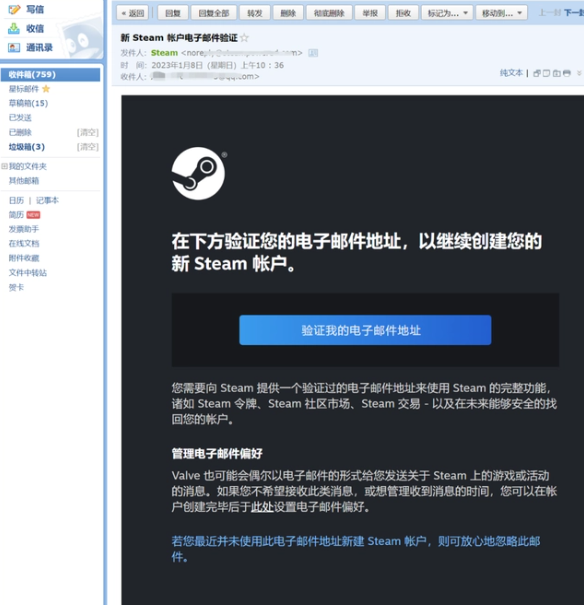This screenshot has width=584, height=605.
Task: Click the 写信 compose text label
Action: pos(35,9)
